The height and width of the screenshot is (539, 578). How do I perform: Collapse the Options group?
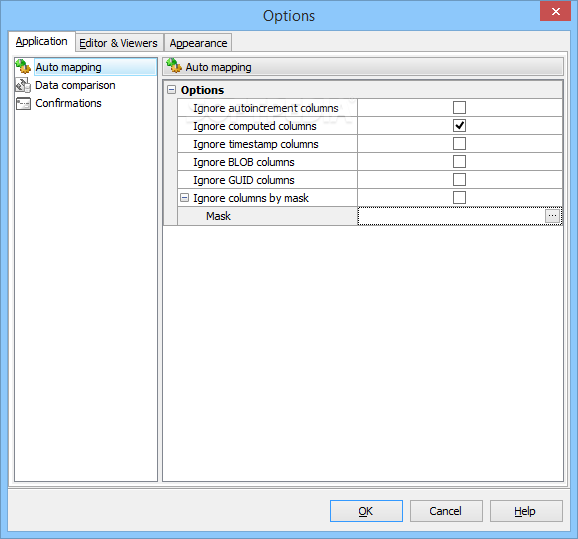(x=171, y=90)
